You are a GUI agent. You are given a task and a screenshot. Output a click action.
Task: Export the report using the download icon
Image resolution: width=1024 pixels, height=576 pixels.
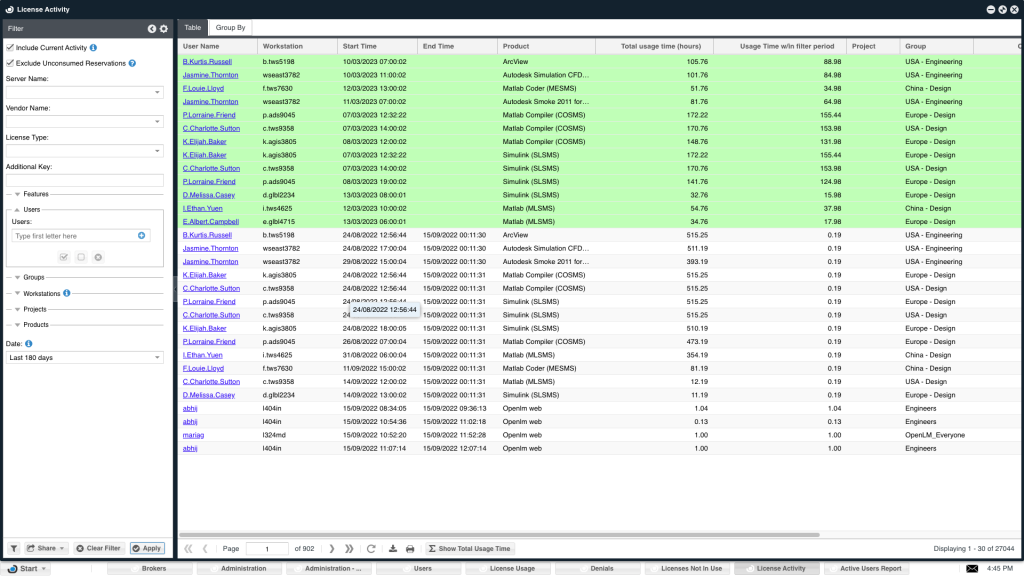point(392,548)
